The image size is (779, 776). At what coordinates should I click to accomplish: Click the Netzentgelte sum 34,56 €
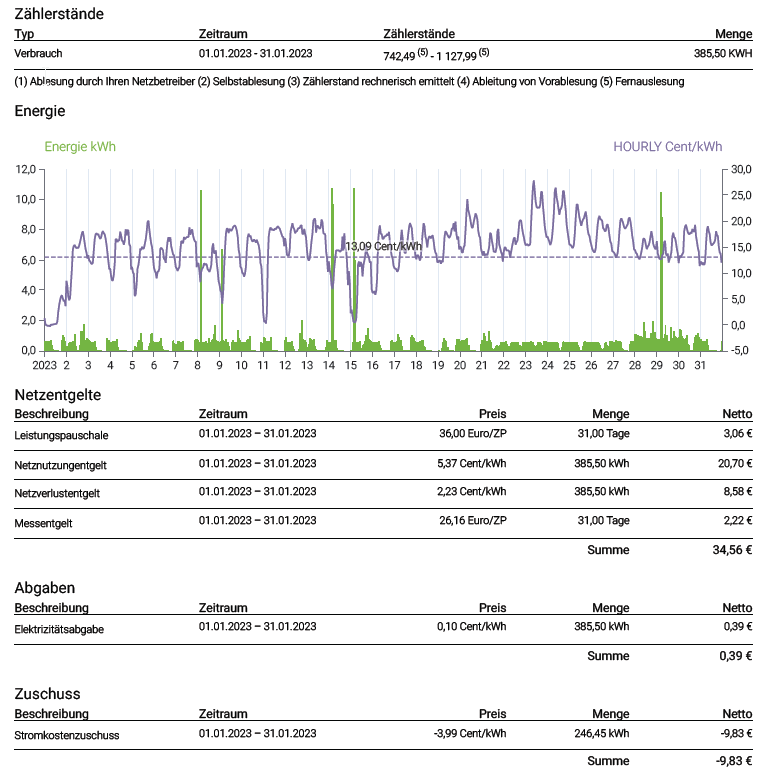click(x=732, y=549)
